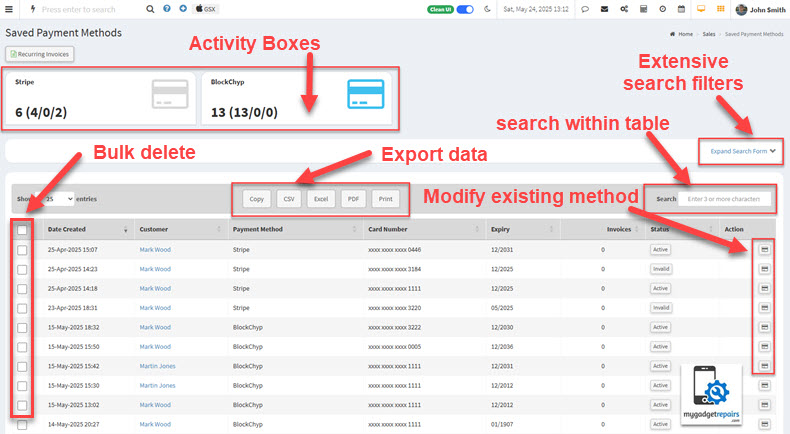Image resolution: width=790 pixels, height=434 pixels.
Task: Open the calendar icon in top bar
Action: tap(681, 9)
